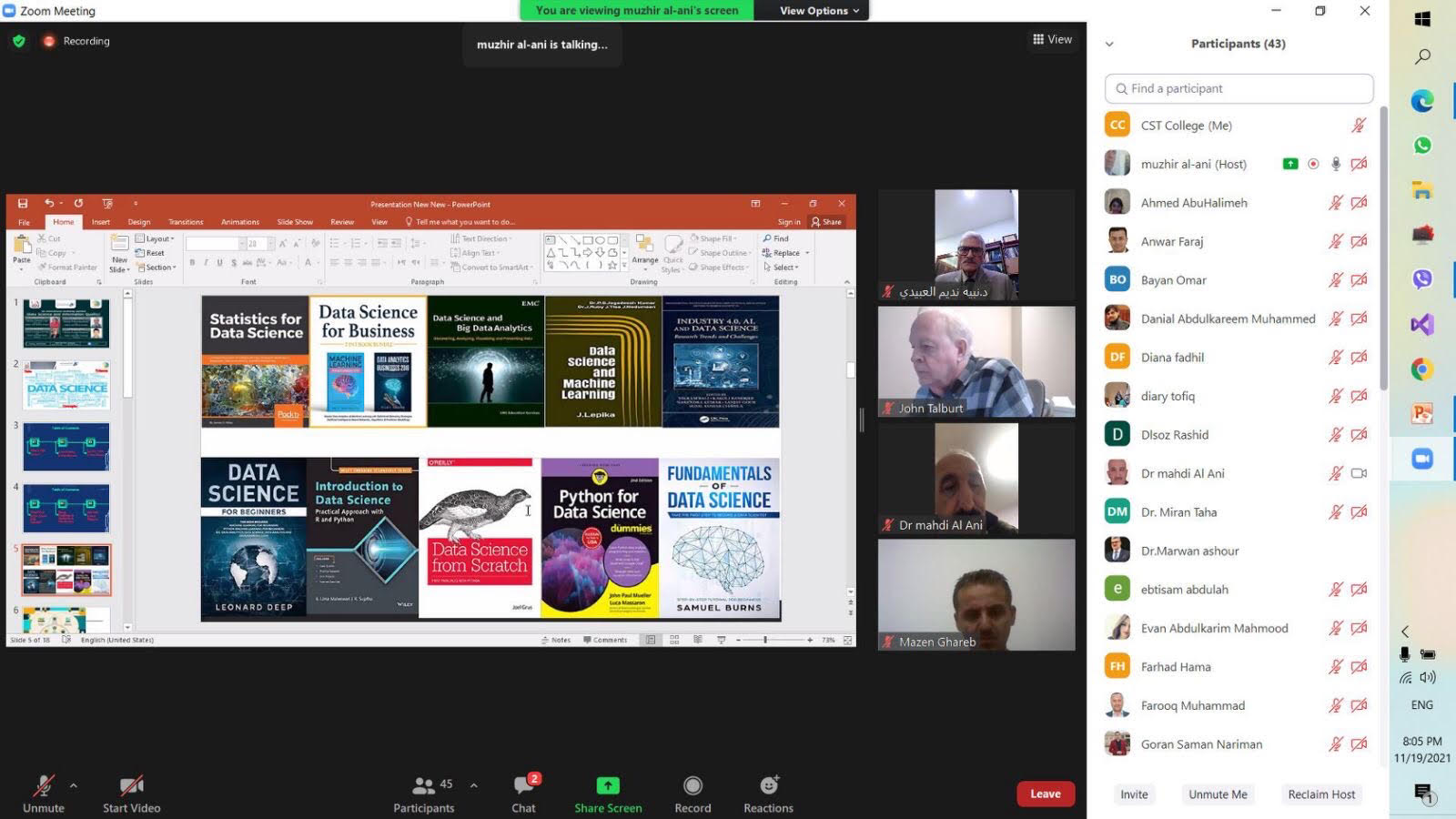Click the View grid layout button
The height and width of the screenshot is (819, 1456).
point(1052,39)
